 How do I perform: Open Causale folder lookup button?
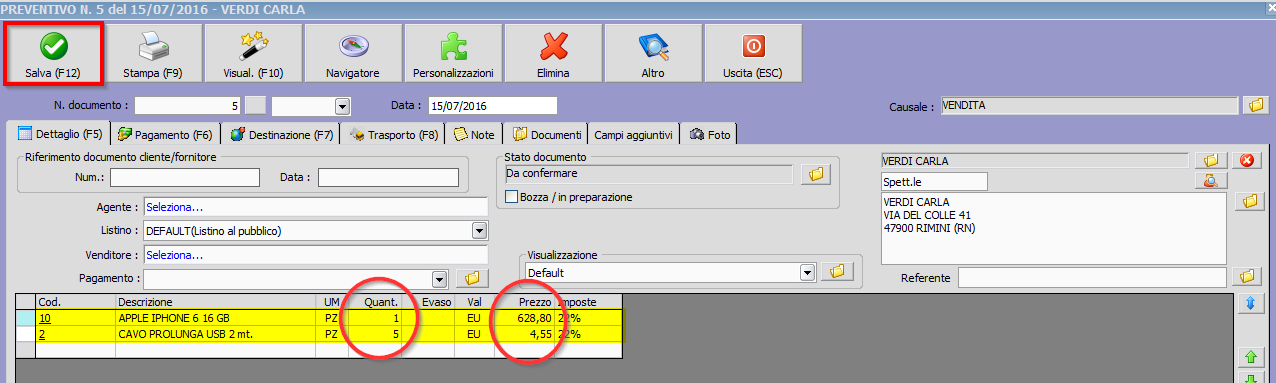click(1254, 104)
